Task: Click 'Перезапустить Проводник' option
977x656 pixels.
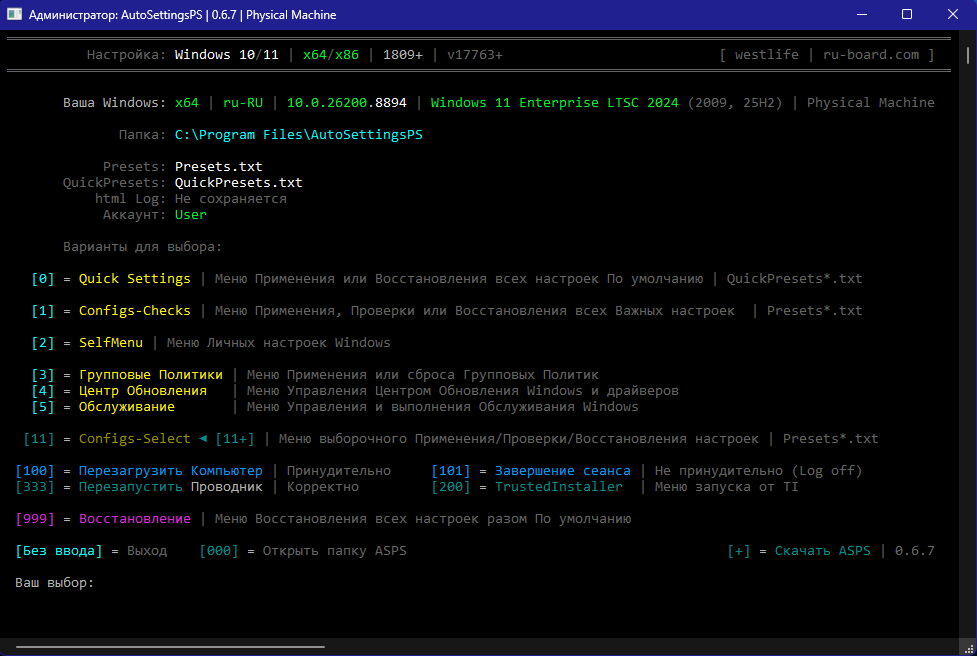Action: pos(171,487)
